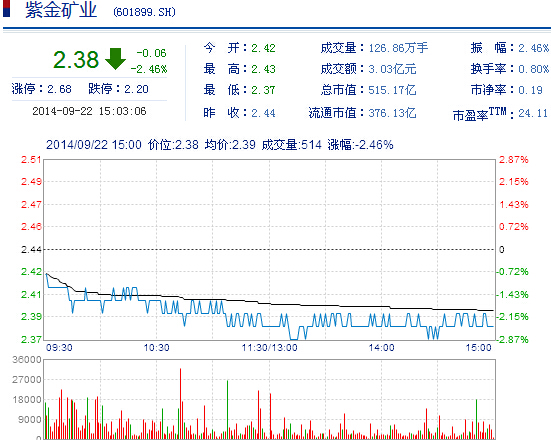Viewport: 551px width, 440px height.
Task: Click the 2.49 price axis label
Action: (x=31, y=182)
